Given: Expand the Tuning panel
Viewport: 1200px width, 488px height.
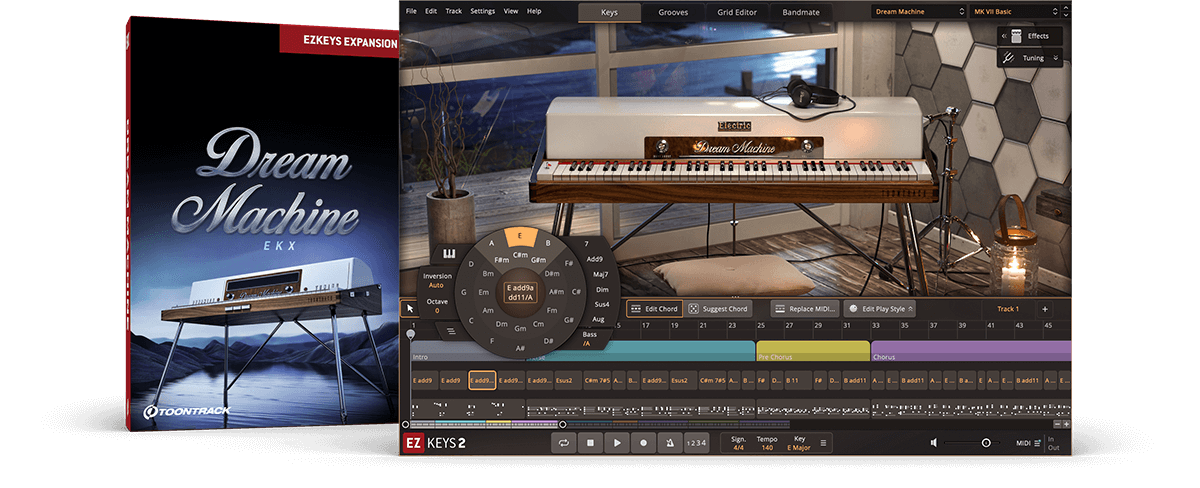Looking at the screenshot, I should tap(1029, 58).
